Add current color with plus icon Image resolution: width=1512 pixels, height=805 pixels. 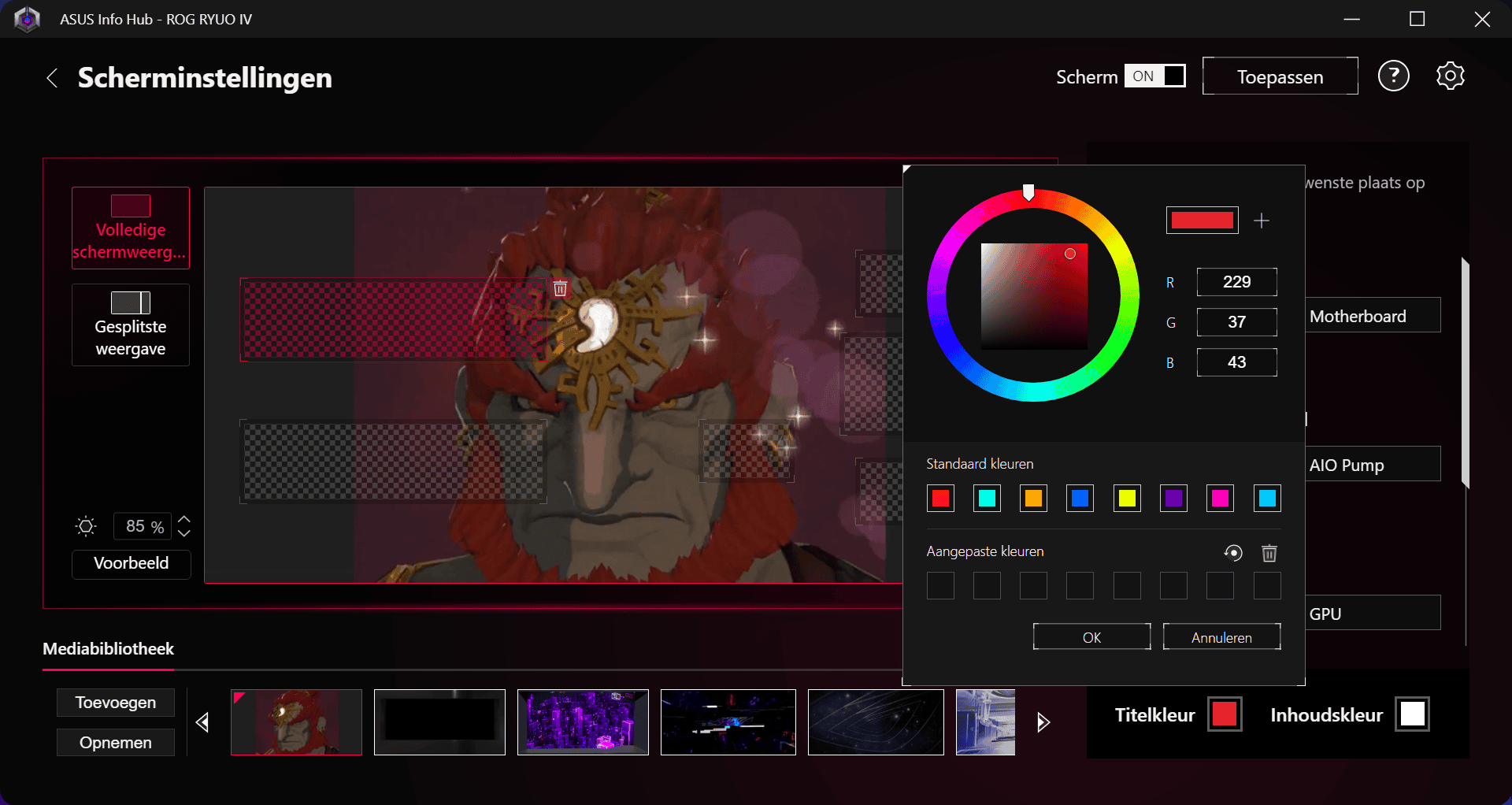[x=1262, y=221]
